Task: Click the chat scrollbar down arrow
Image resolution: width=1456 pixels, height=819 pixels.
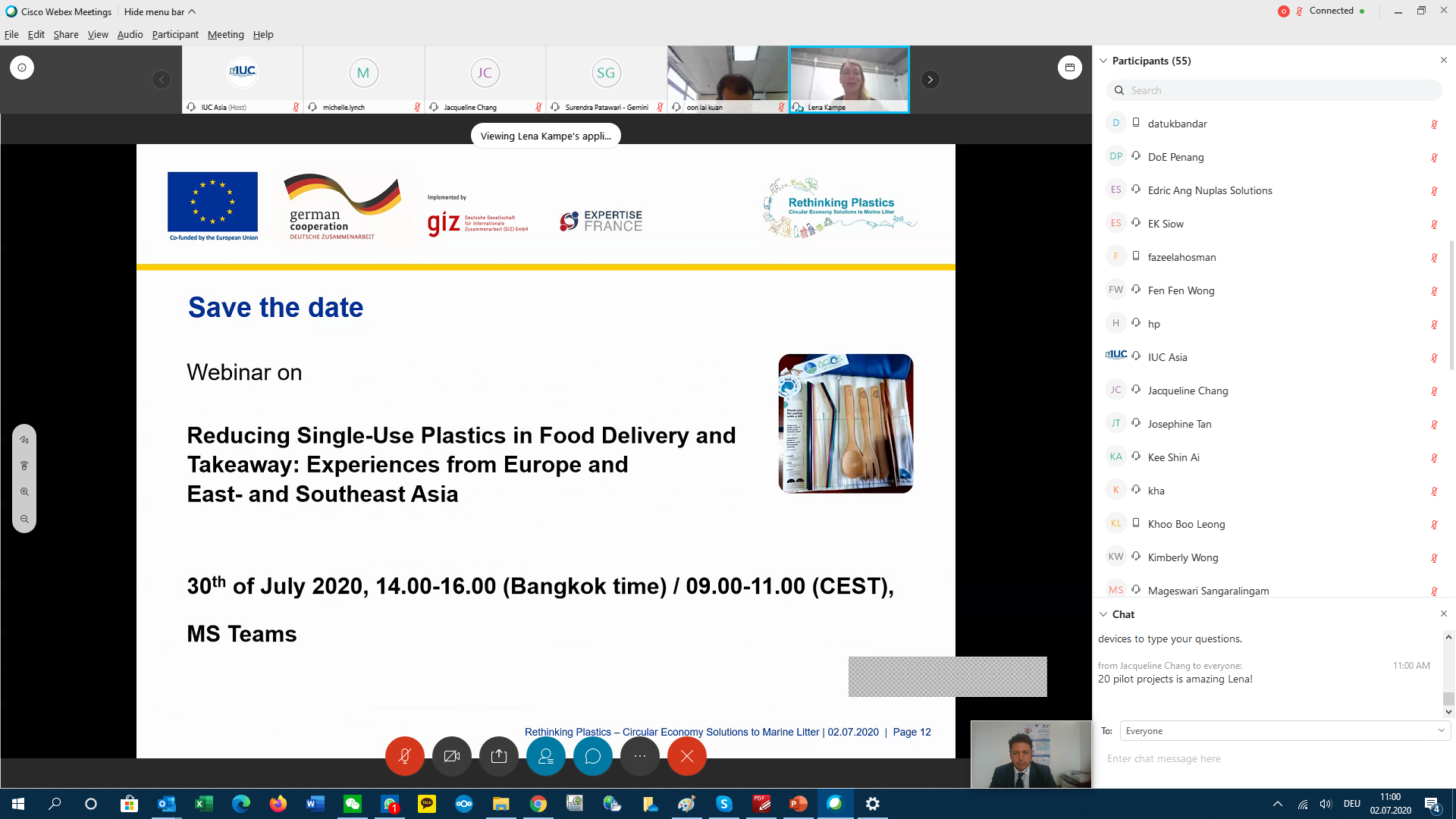Action: click(x=1448, y=712)
